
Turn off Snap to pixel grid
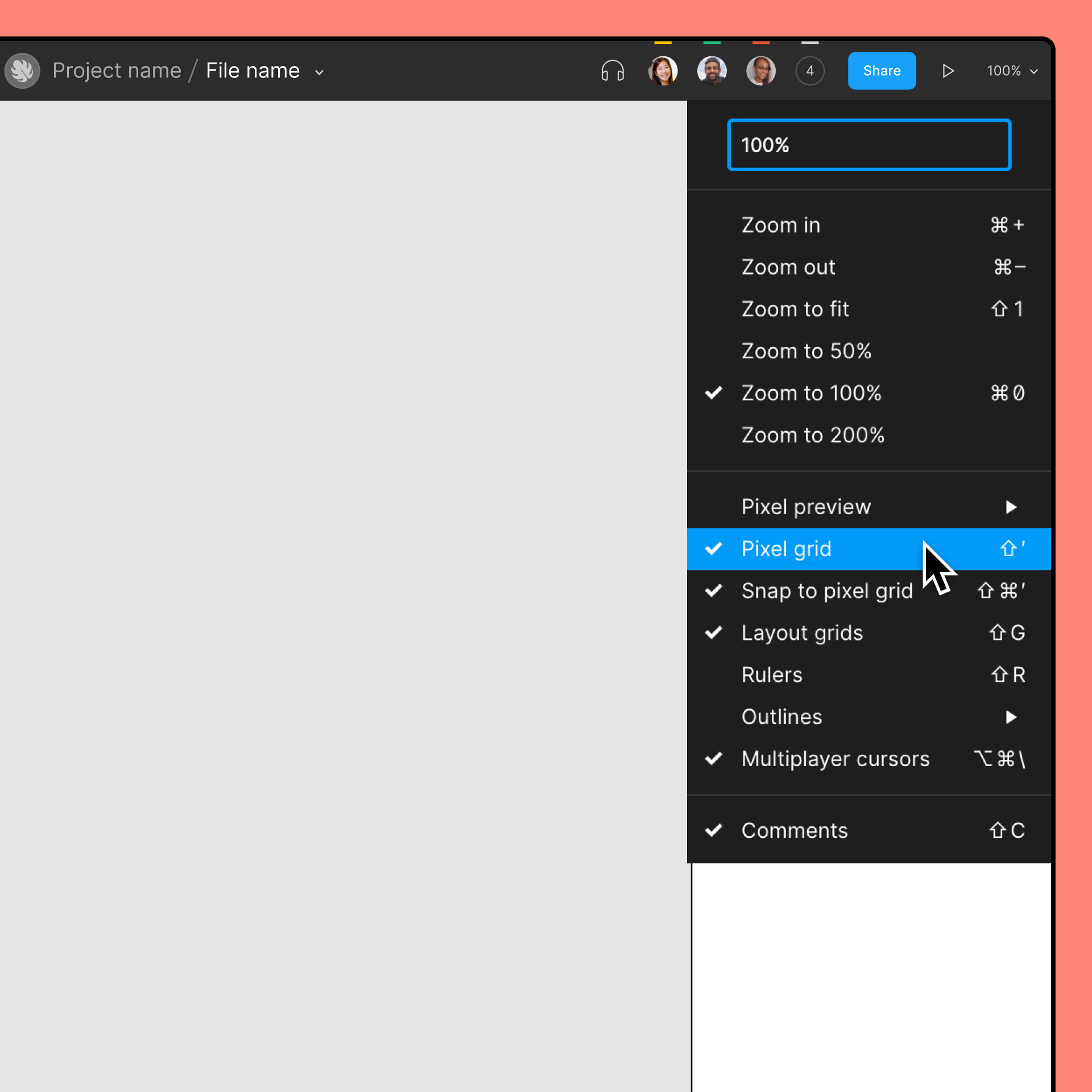[x=828, y=590]
